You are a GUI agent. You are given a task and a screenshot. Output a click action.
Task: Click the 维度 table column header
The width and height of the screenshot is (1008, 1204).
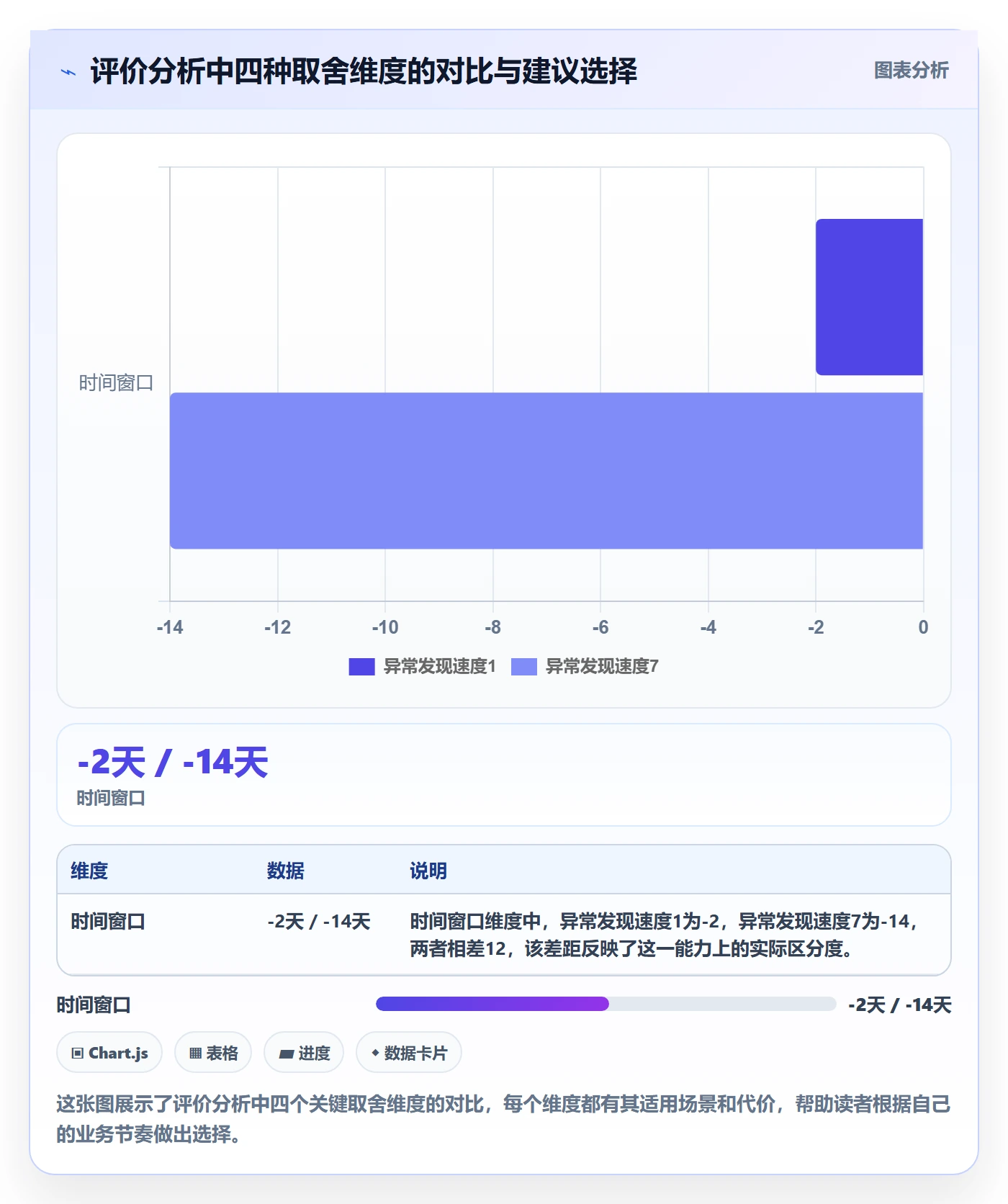[89, 871]
